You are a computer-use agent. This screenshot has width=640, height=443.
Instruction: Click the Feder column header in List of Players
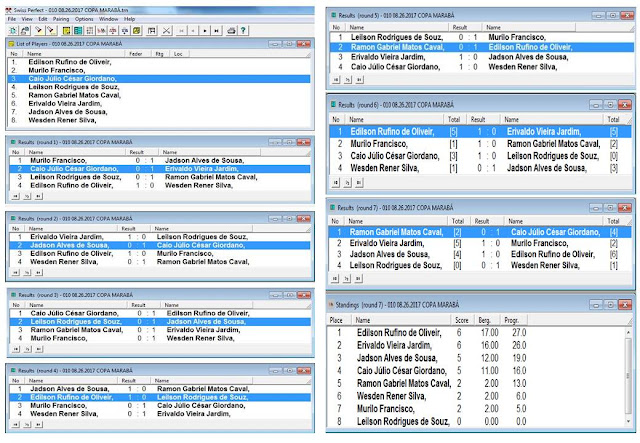pos(138,53)
